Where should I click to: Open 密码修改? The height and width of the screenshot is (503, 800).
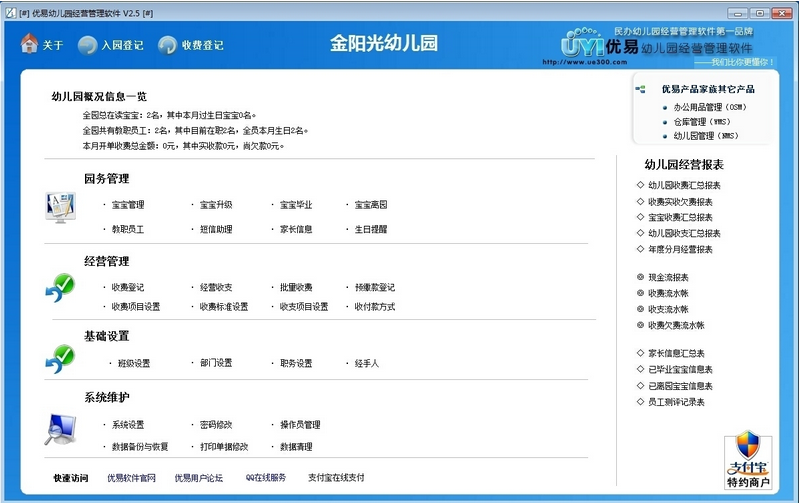[216, 425]
